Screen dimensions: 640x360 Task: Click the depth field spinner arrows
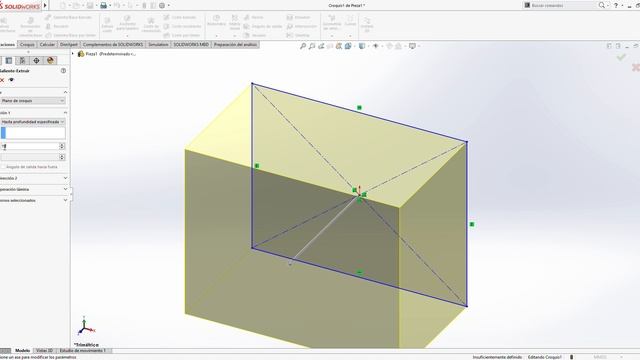(x=62, y=146)
